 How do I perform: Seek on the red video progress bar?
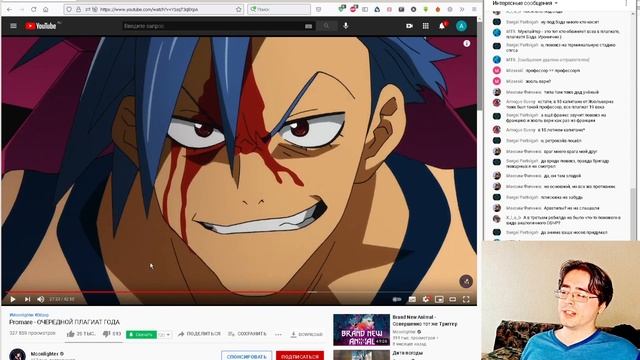click(x=239, y=292)
